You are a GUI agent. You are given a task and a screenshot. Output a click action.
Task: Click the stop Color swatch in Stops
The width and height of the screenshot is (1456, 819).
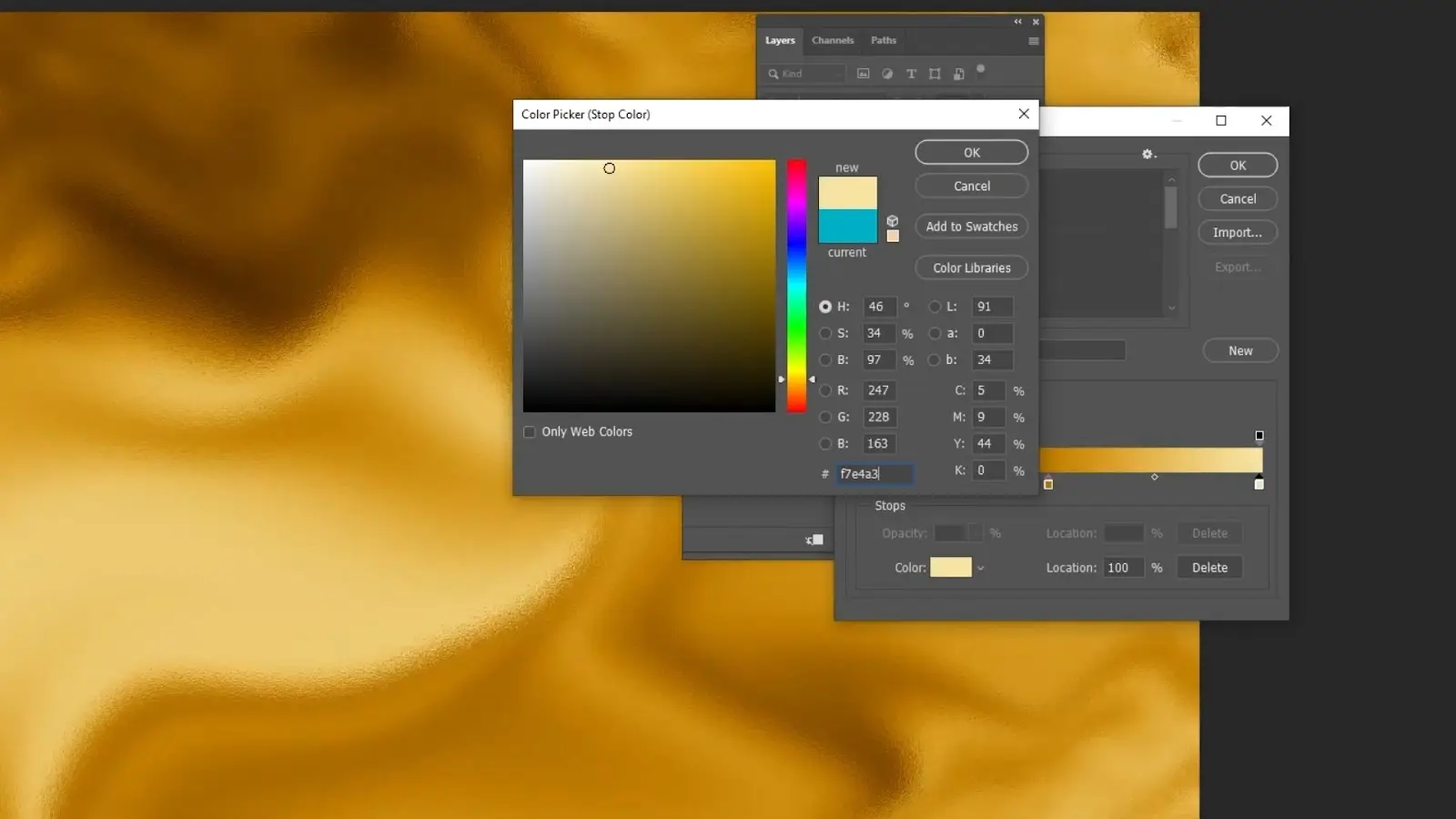951,568
